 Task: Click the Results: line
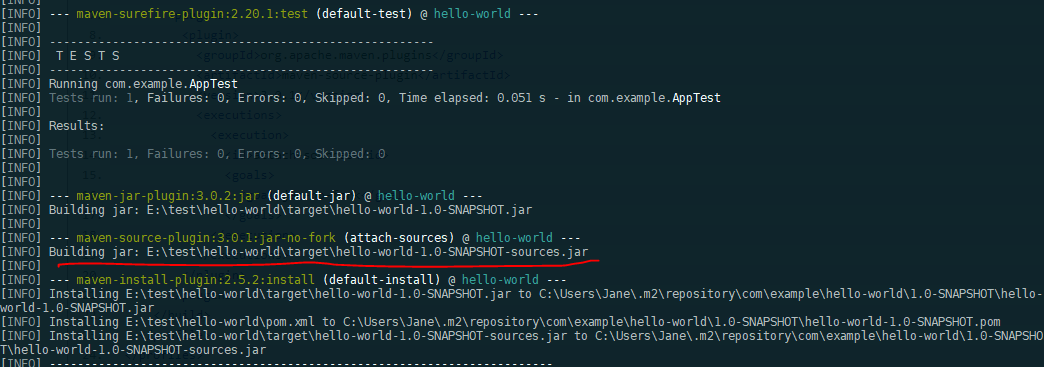(77, 126)
